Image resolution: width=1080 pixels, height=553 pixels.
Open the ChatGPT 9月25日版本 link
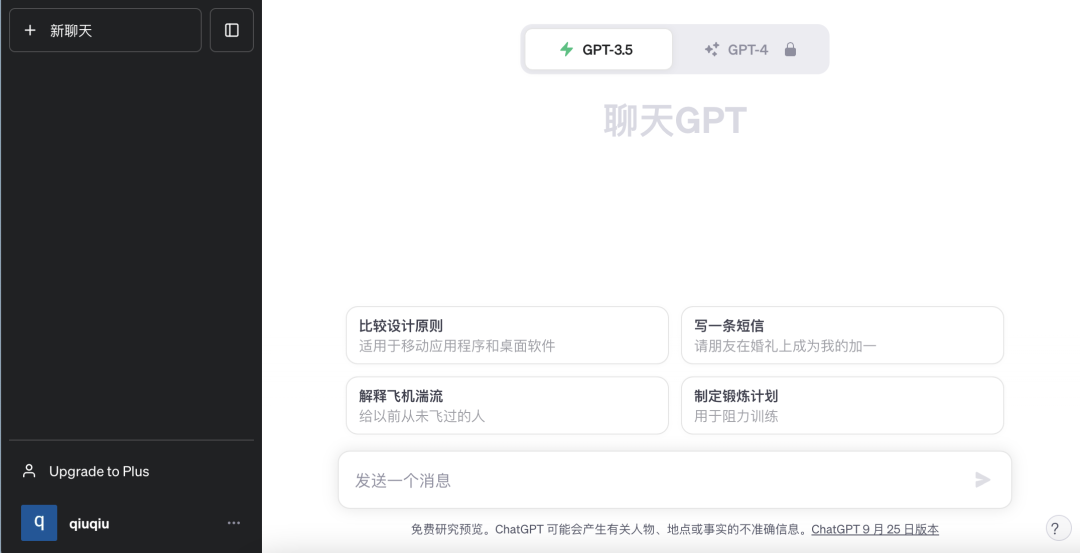click(875, 529)
